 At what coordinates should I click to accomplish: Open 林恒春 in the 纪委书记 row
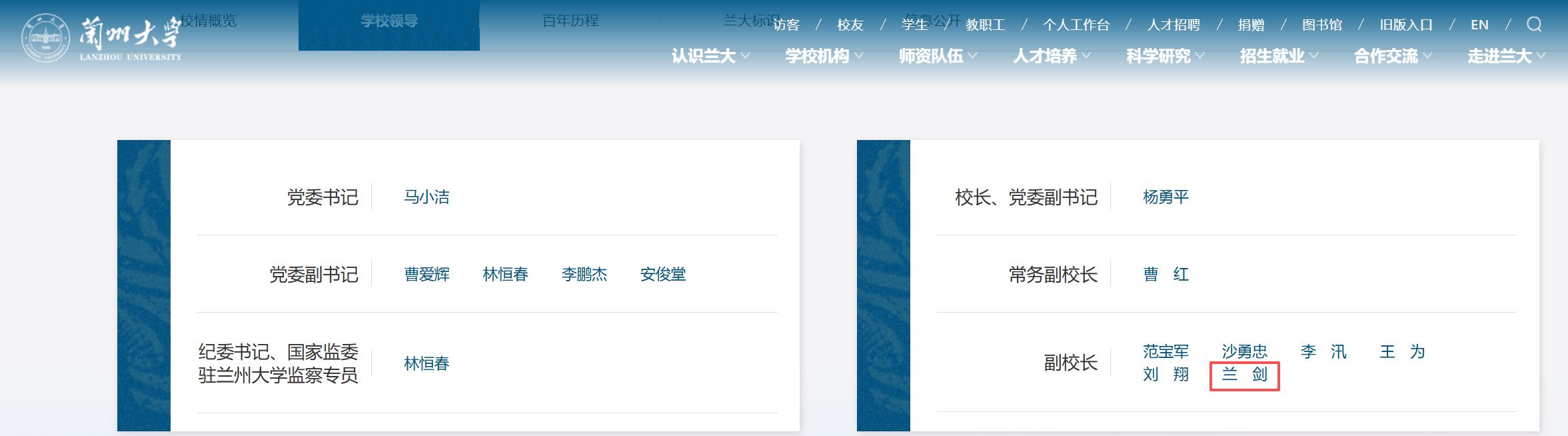tap(426, 363)
